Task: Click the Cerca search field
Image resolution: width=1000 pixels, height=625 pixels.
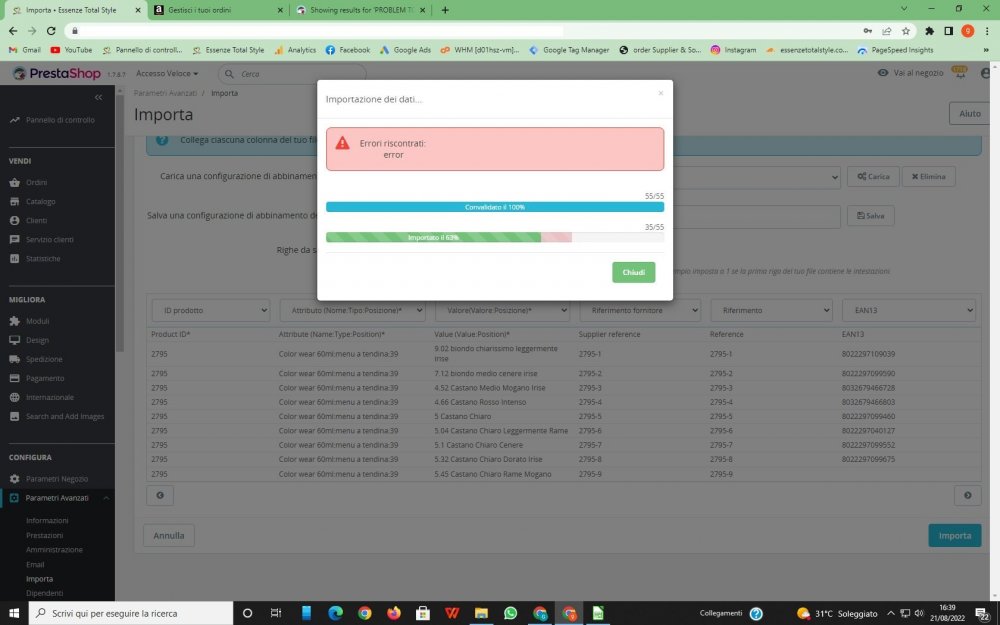Action: tap(293, 74)
